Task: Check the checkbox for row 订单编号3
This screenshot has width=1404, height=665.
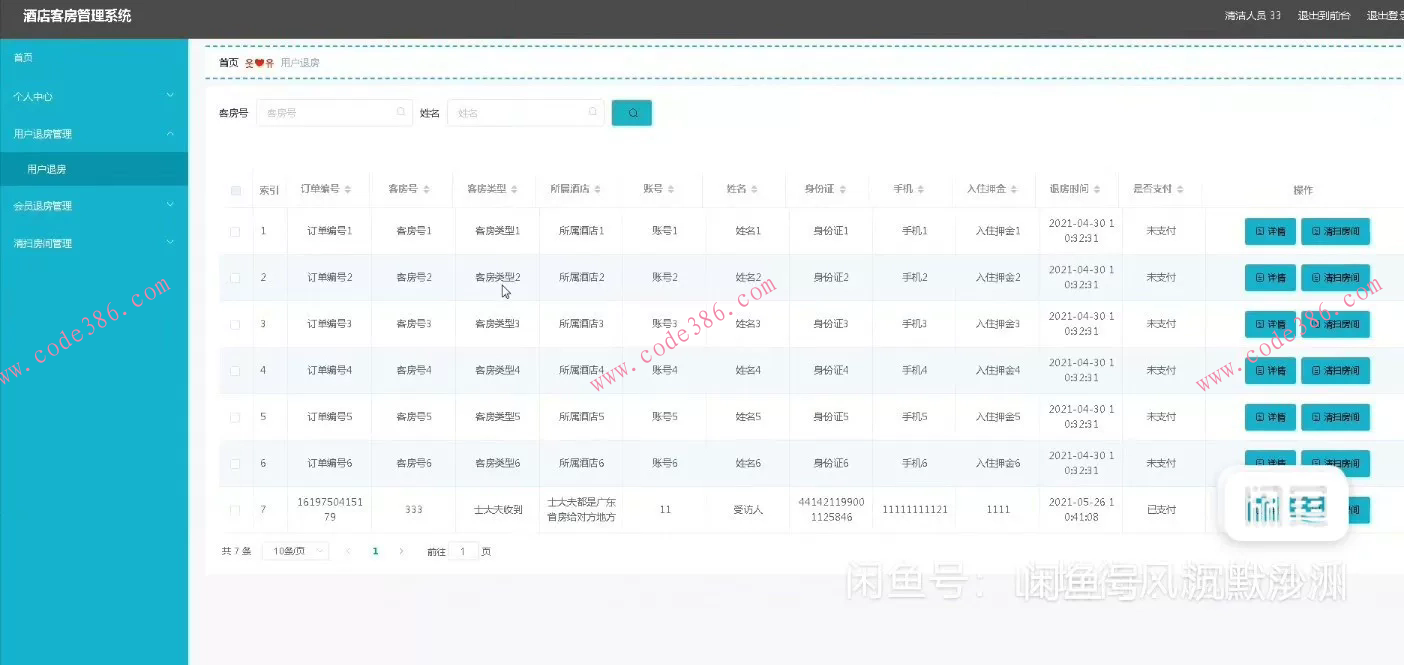Action: [x=236, y=323]
